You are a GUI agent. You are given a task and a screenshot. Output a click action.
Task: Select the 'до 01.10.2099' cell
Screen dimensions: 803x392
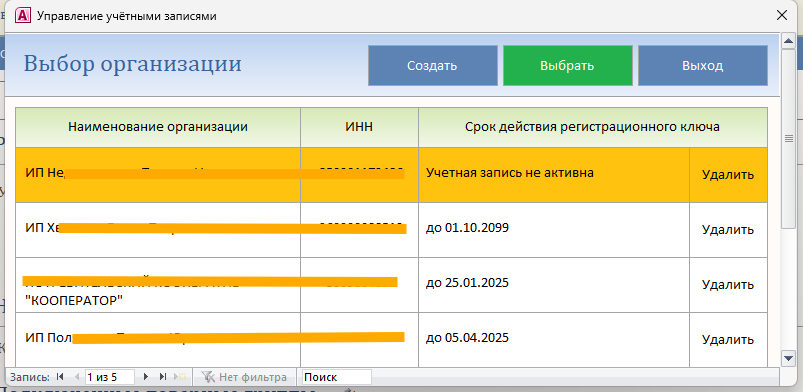point(554,230)
